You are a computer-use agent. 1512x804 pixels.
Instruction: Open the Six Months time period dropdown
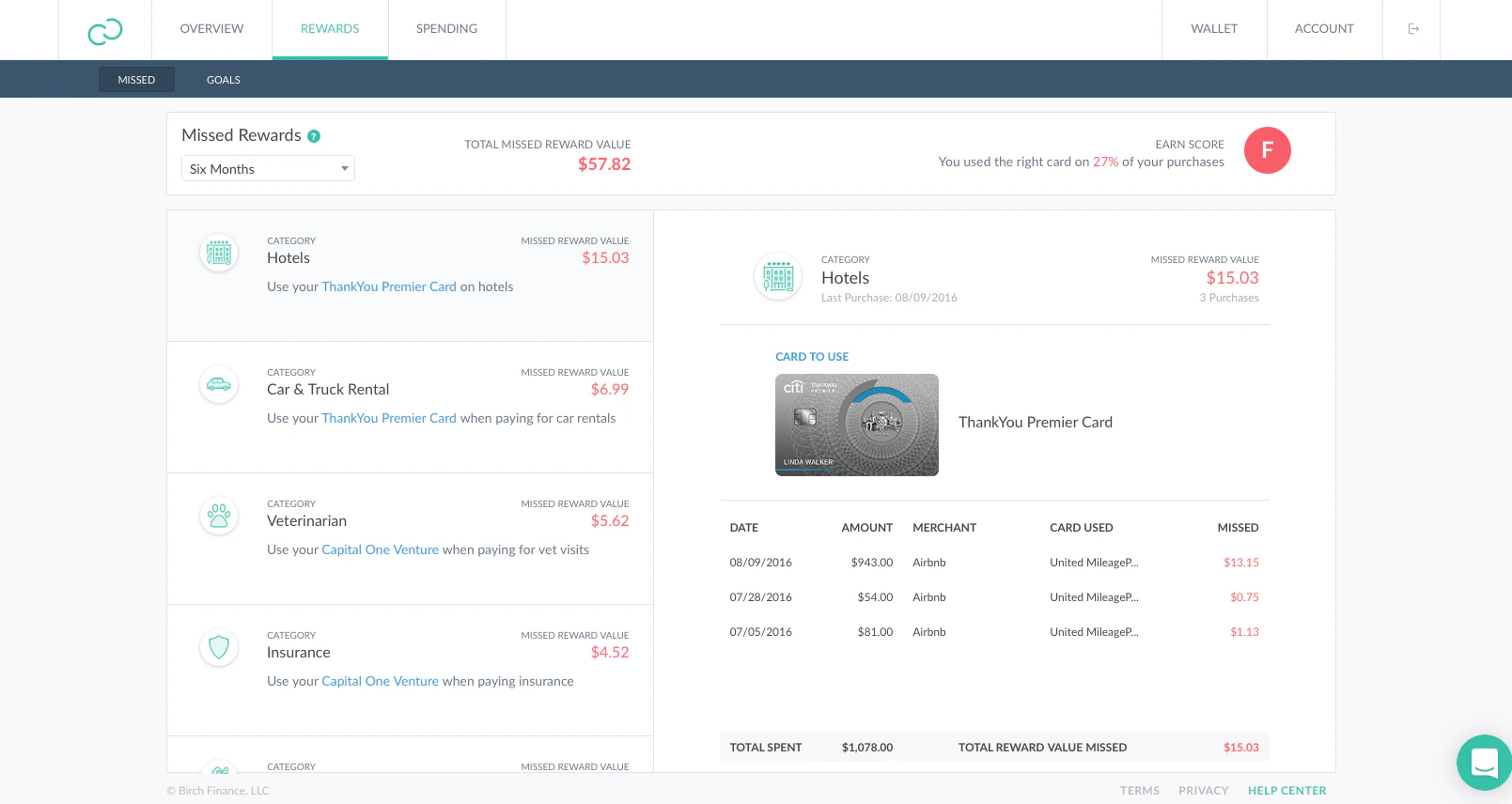[x=268, y=168]
